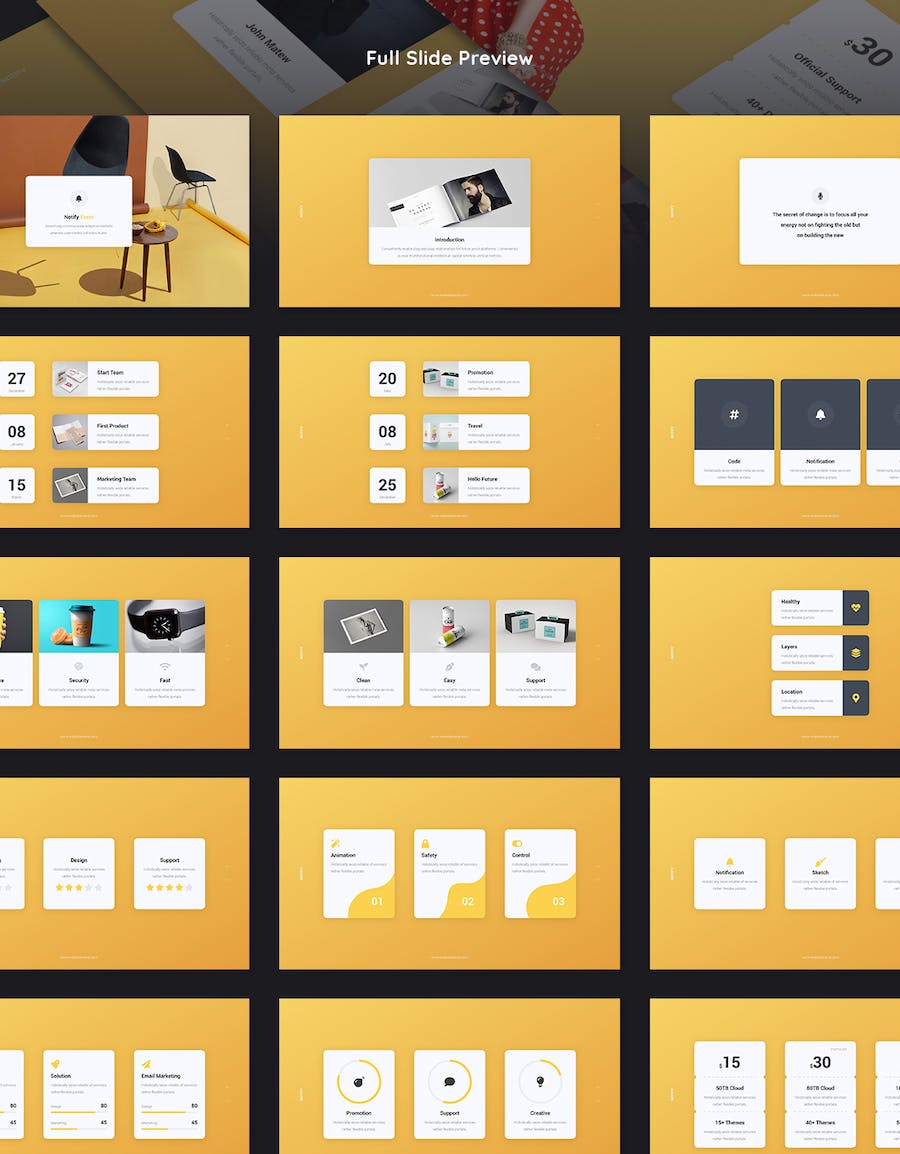Image resolution: width=900 pixels, height=1154 pixels.
Task: Open the Introduction slide thumbnail with magazine
Action: click(449, 211)
